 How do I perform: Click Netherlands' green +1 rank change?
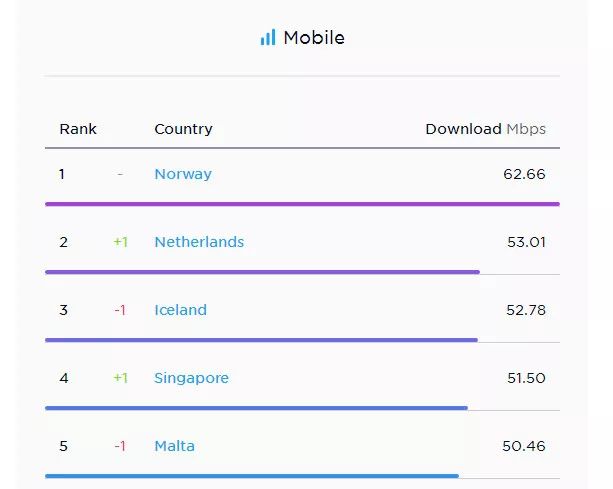click(x=120, y=242)
